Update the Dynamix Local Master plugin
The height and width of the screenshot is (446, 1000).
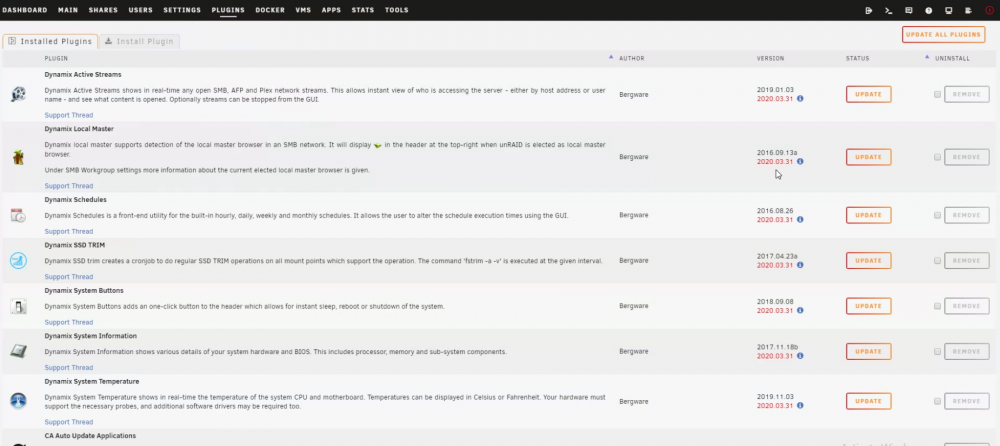(869, 157)
